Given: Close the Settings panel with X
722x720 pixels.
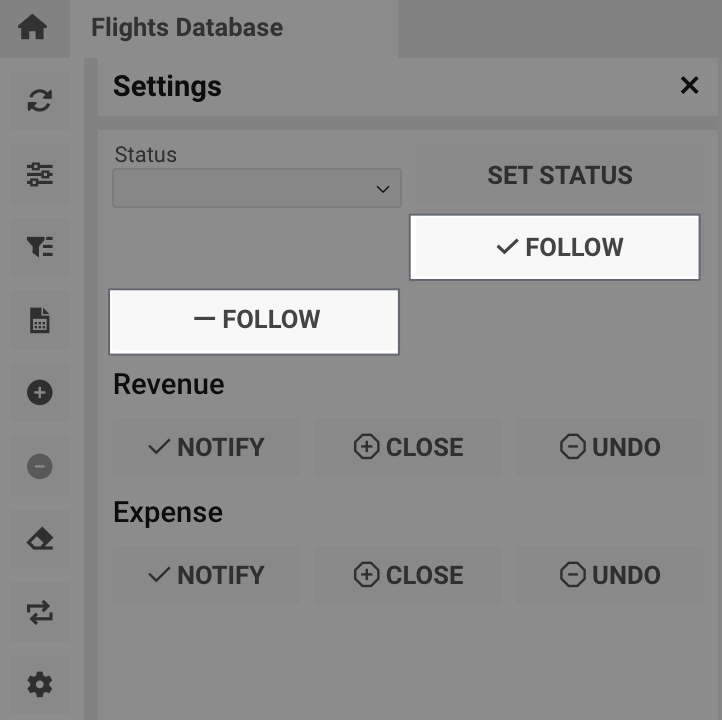Looking at the screenshot, I should pos(689,86).
